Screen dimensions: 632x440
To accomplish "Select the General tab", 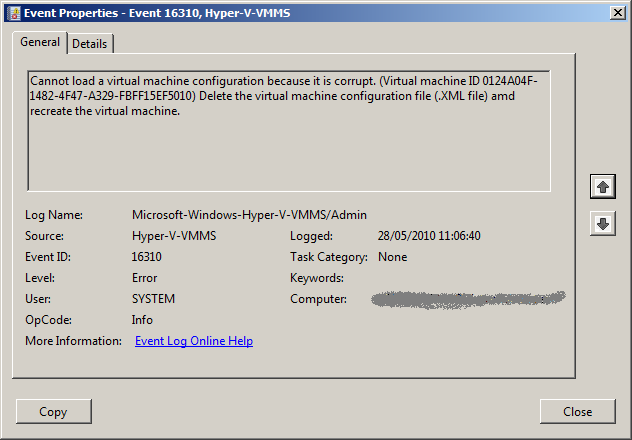I will click(x=40, y=43).
